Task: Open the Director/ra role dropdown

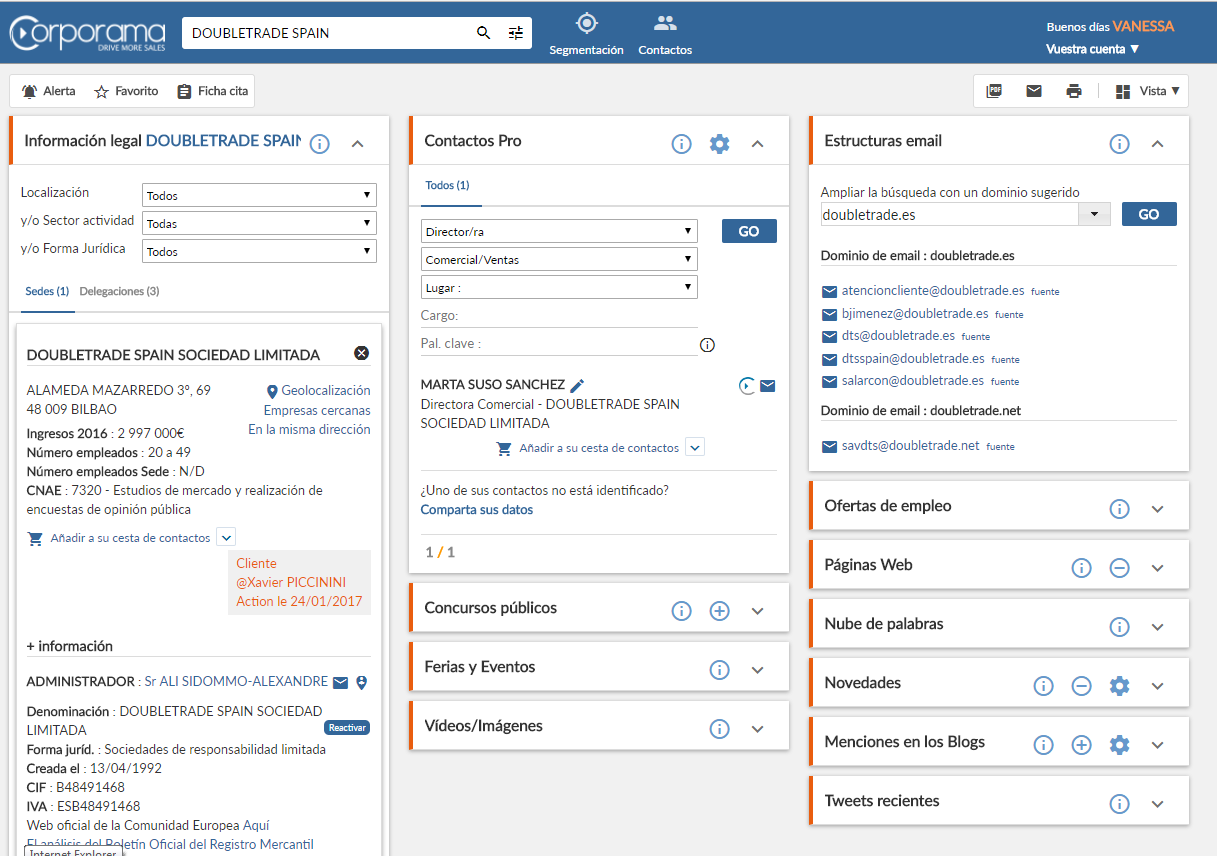Action: pyautogui.click(x=559, y=231)
